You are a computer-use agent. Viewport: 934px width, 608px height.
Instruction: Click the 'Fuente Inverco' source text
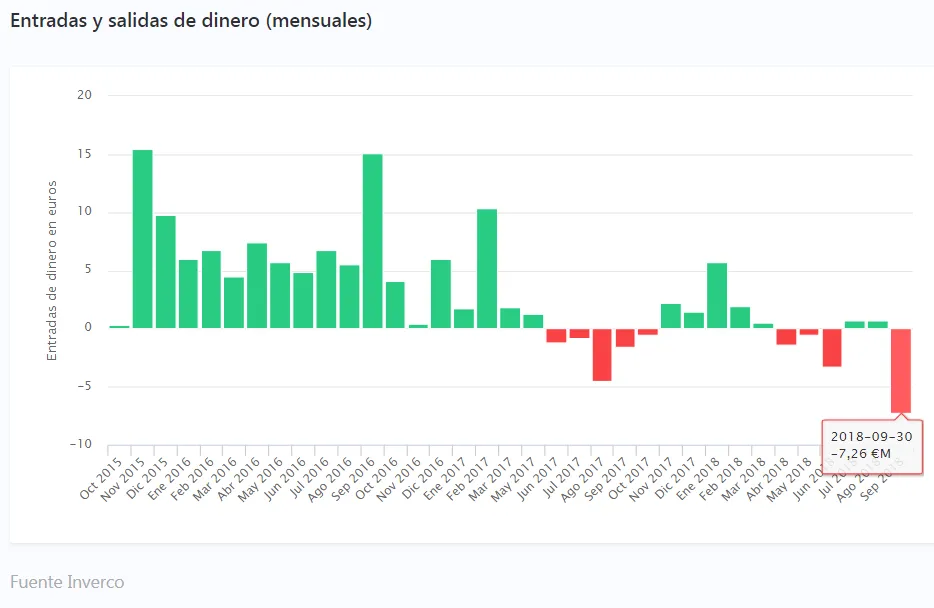point(67,581)
